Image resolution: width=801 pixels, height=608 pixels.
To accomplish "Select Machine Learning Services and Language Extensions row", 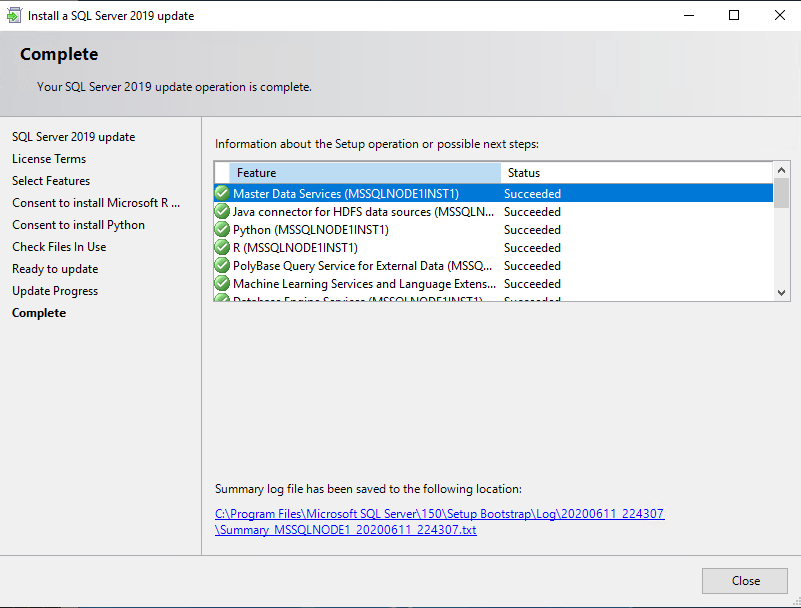I will [x=493, y=284].
